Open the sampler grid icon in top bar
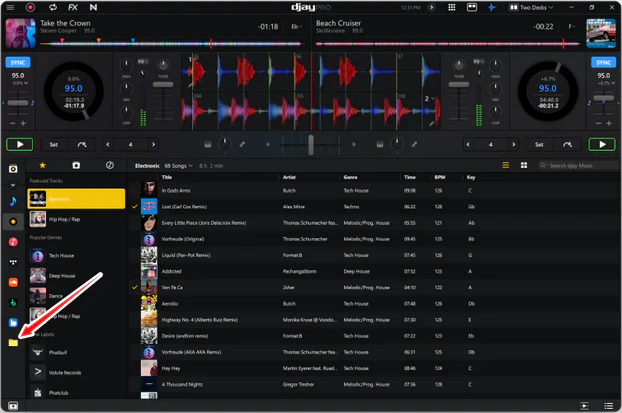The height and width of the screenshot is (413, 622). tap(451, 8)
